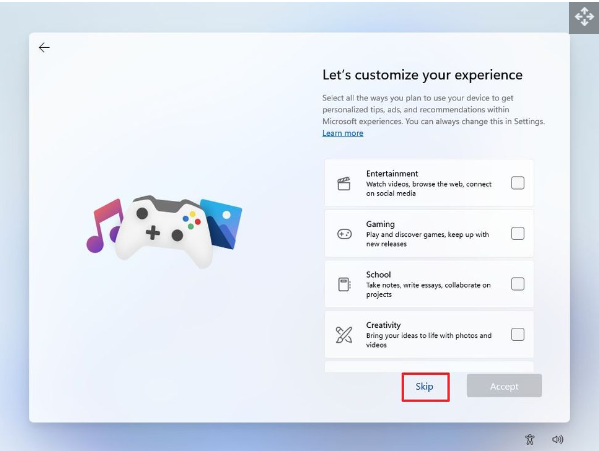Click the game controller illustration

pos(164,230)
